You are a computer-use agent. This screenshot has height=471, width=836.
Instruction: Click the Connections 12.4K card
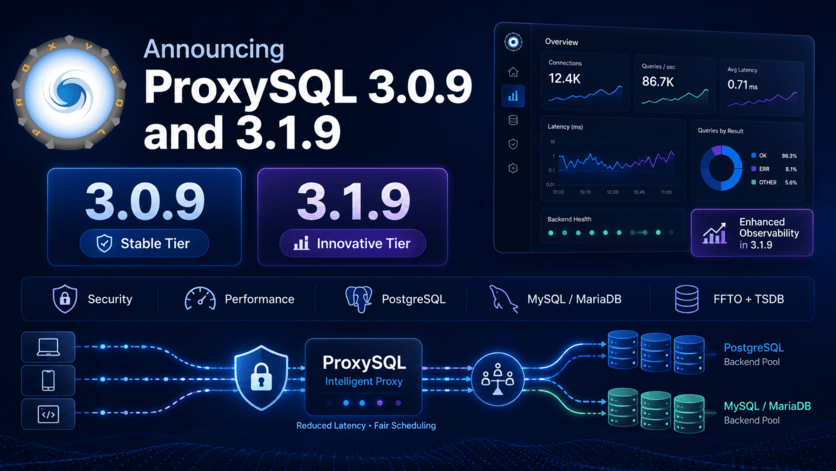coord(585,81)
